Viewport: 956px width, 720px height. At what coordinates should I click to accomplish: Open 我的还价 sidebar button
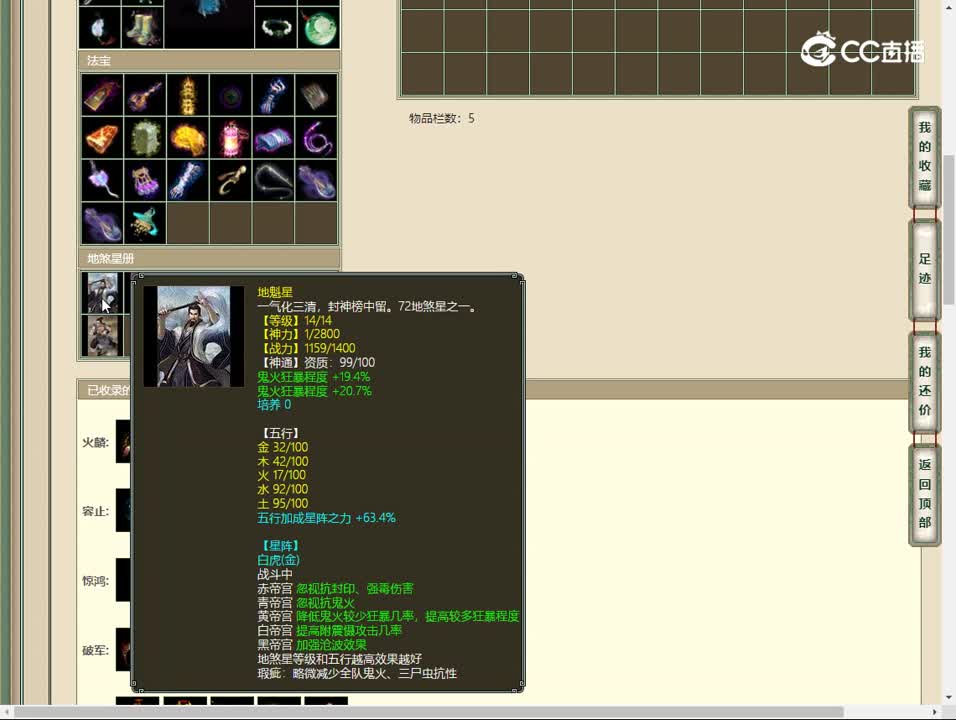pos(924,381)
